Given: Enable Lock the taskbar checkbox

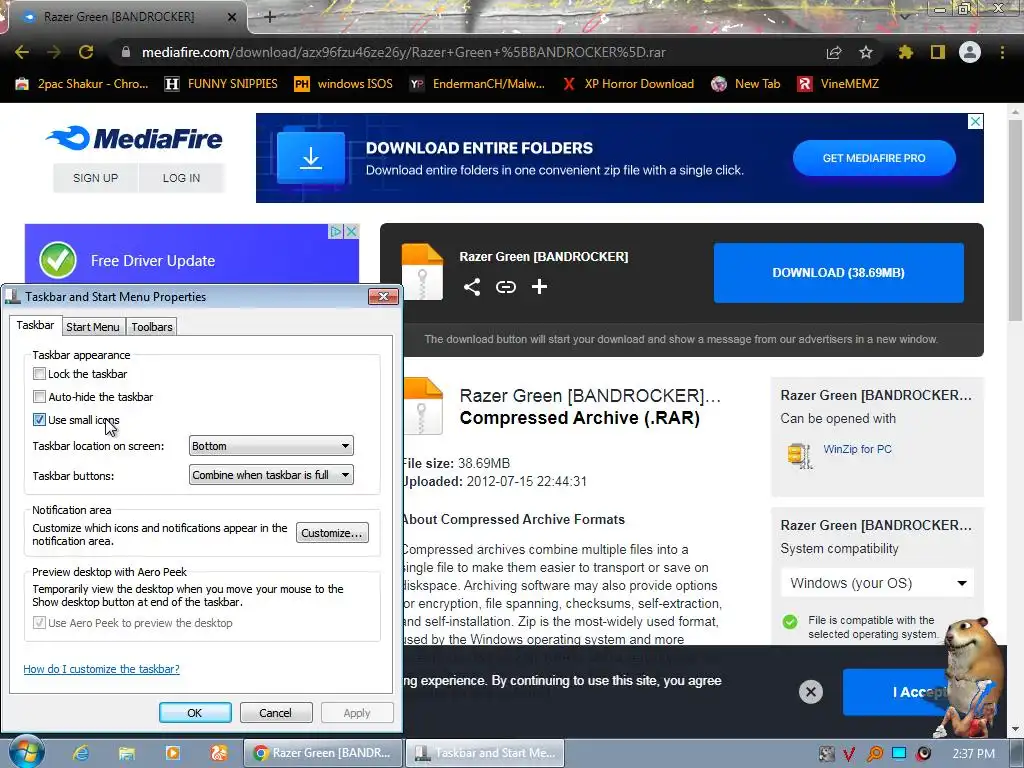Looking at the screenshot, I should (39, 374).
